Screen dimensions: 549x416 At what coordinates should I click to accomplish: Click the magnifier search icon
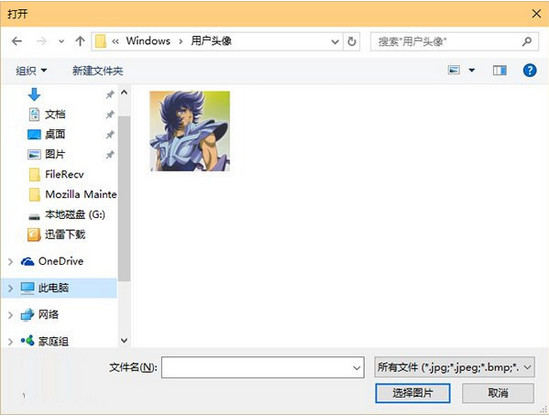(x=527, y=42)
